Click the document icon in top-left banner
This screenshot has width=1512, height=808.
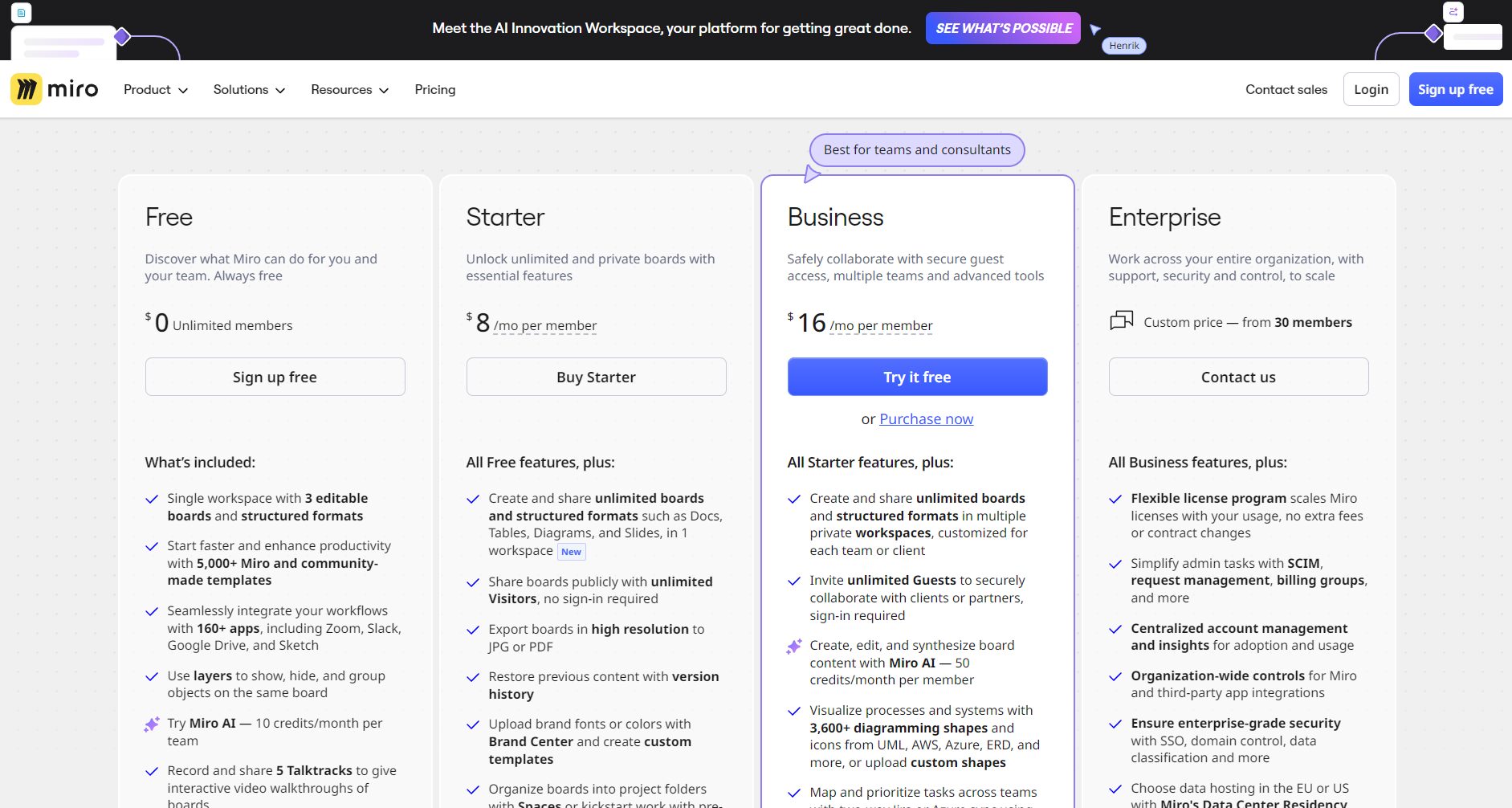(21, 13)
